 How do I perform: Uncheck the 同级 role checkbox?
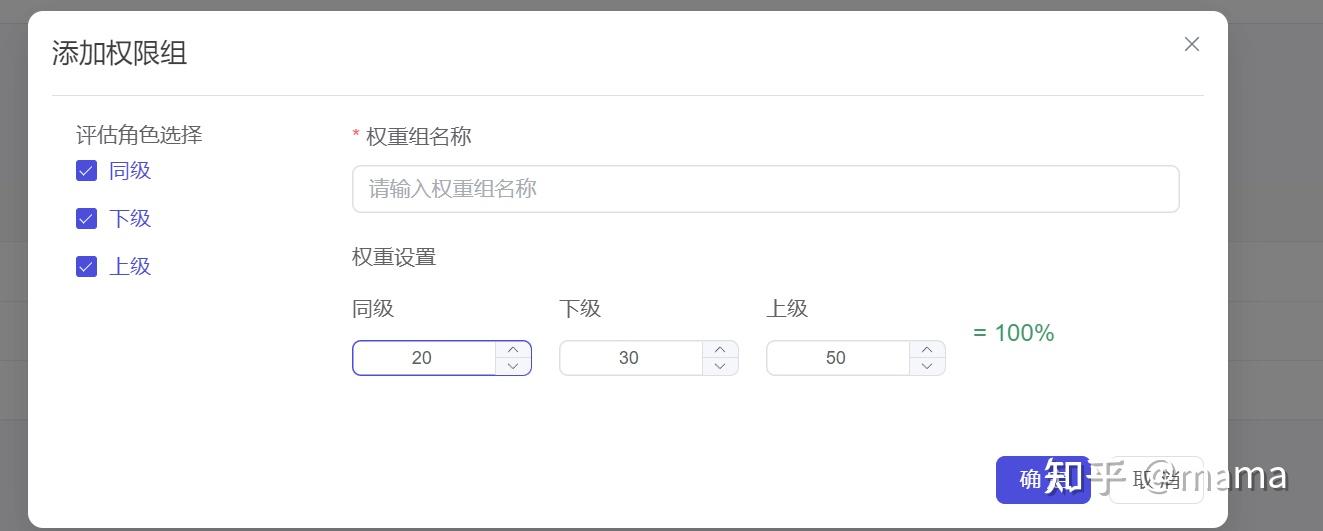click(86, 171)
